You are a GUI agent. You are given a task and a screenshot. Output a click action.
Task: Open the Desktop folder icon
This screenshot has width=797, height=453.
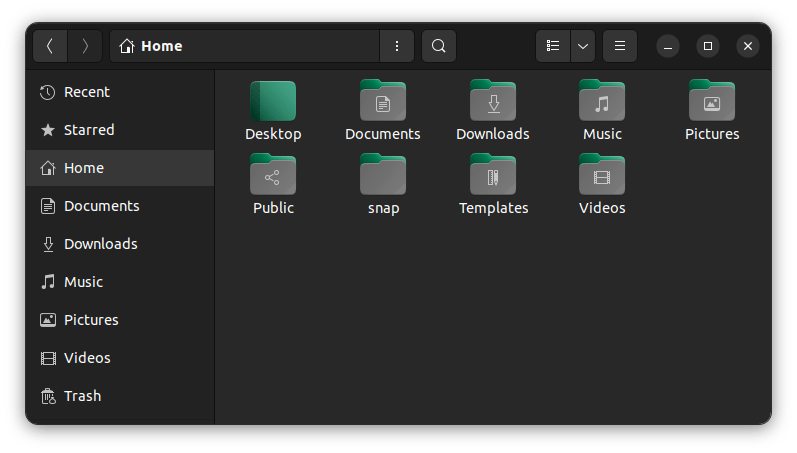click(x=273, y=102)
